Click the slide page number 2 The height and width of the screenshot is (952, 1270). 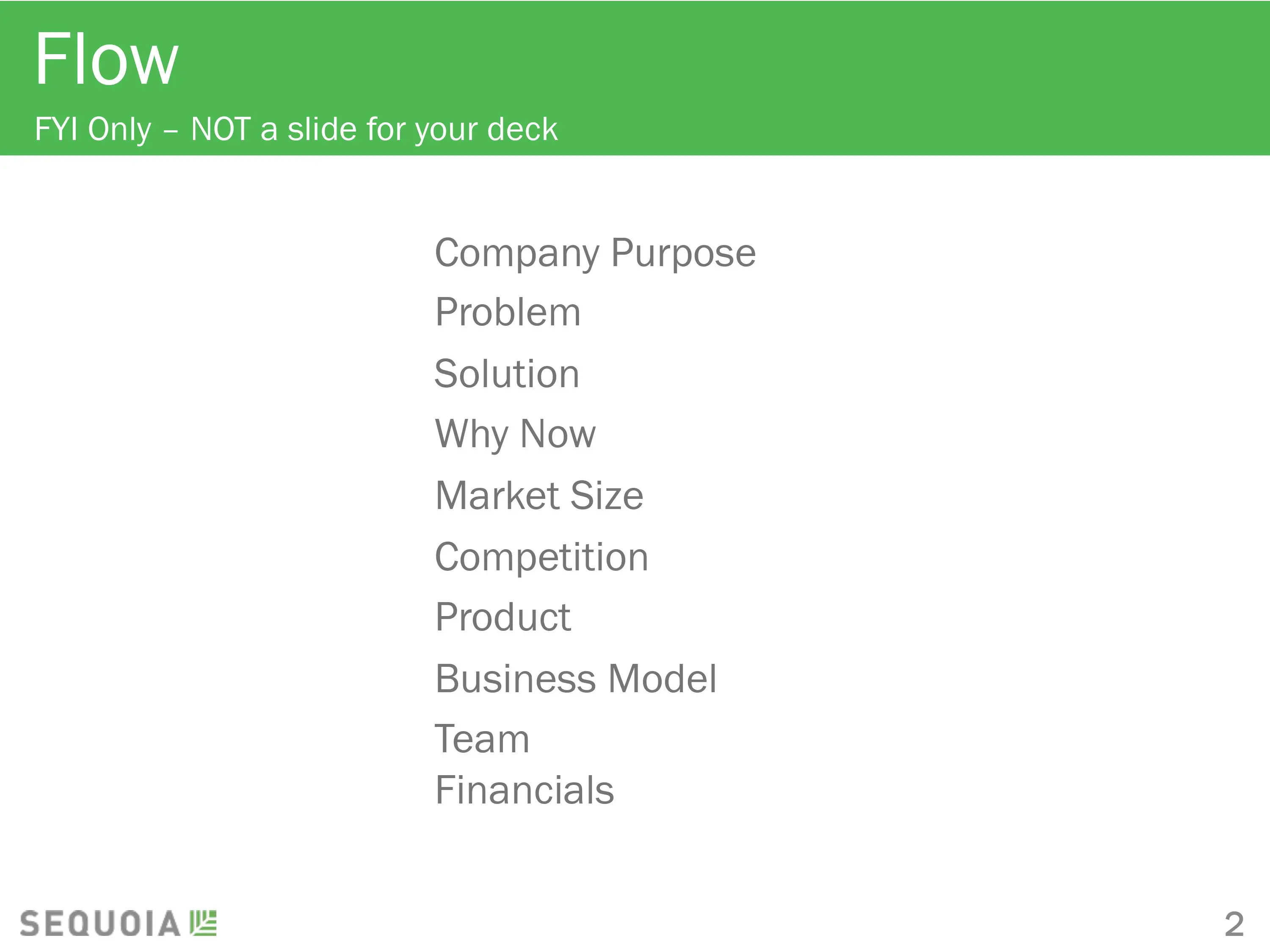(x=1234, y=924)
